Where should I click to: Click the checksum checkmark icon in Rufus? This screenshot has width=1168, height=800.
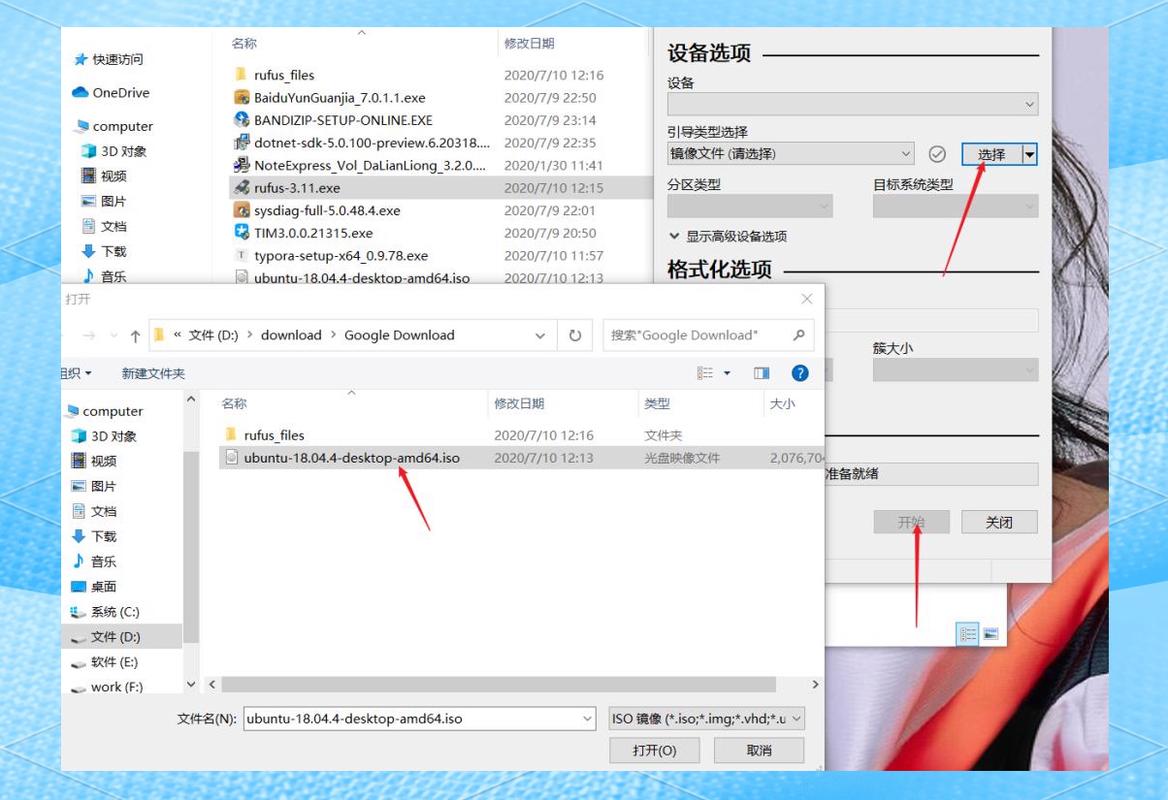coord(937,154)
